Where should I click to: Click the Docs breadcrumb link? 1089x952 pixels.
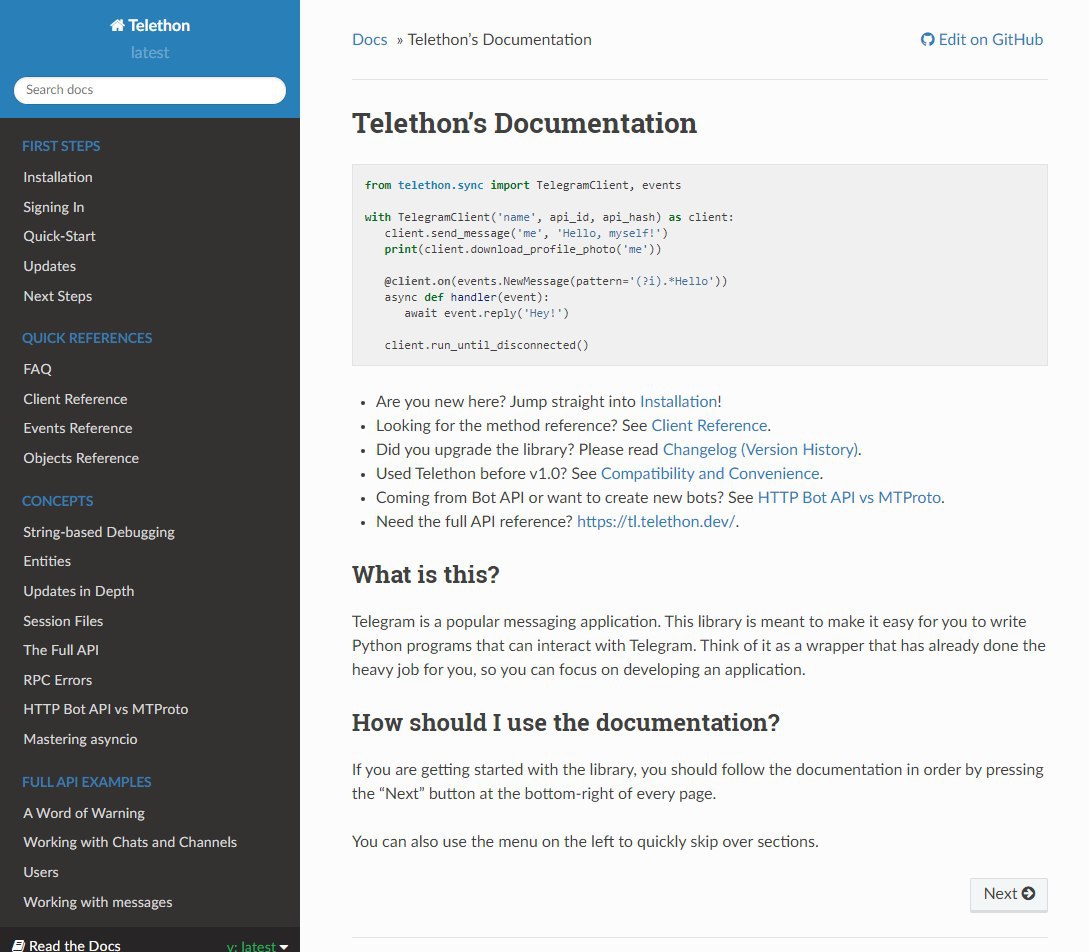click(369, 40)
